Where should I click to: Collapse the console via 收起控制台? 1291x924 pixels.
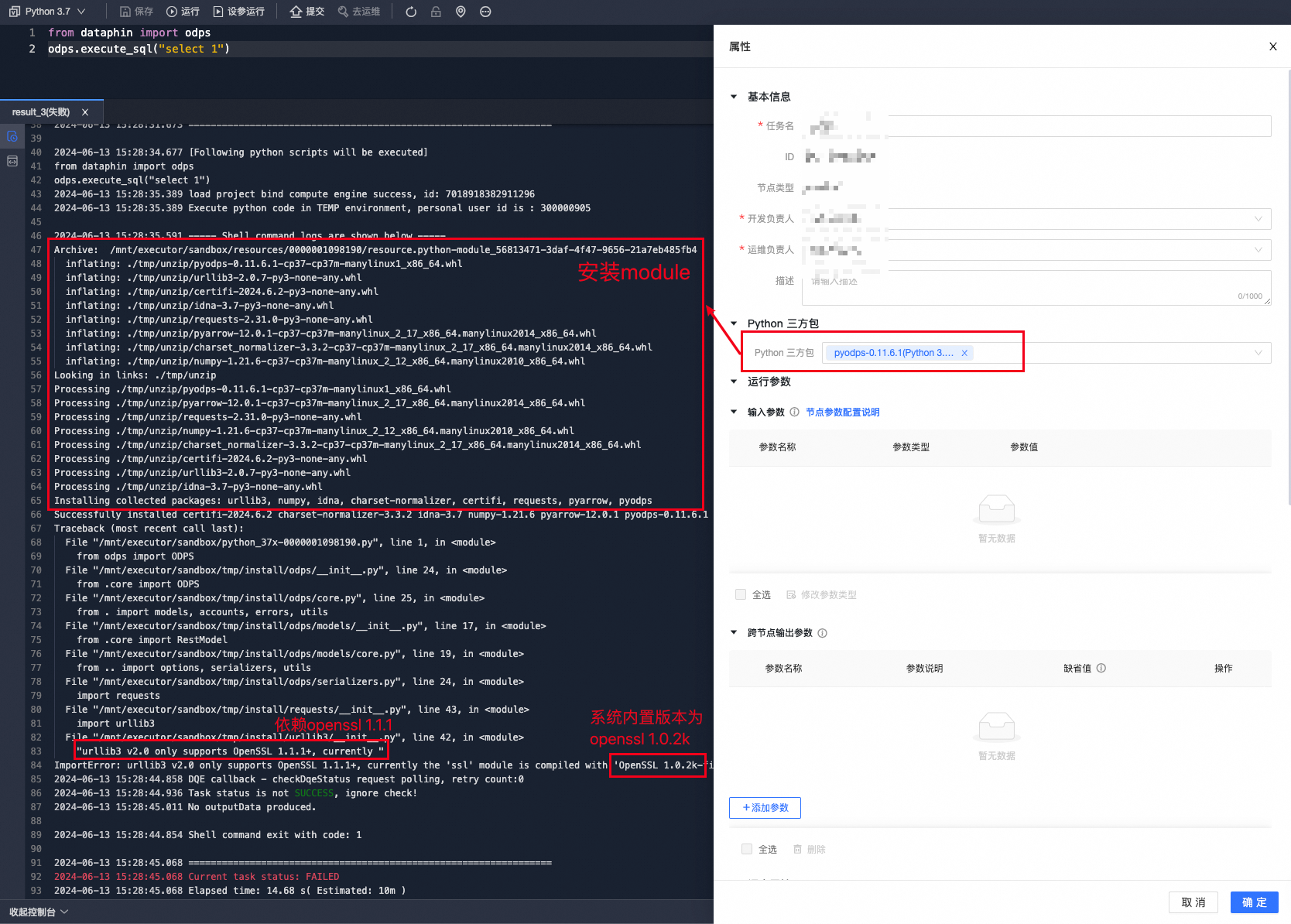tap(34, 912)
